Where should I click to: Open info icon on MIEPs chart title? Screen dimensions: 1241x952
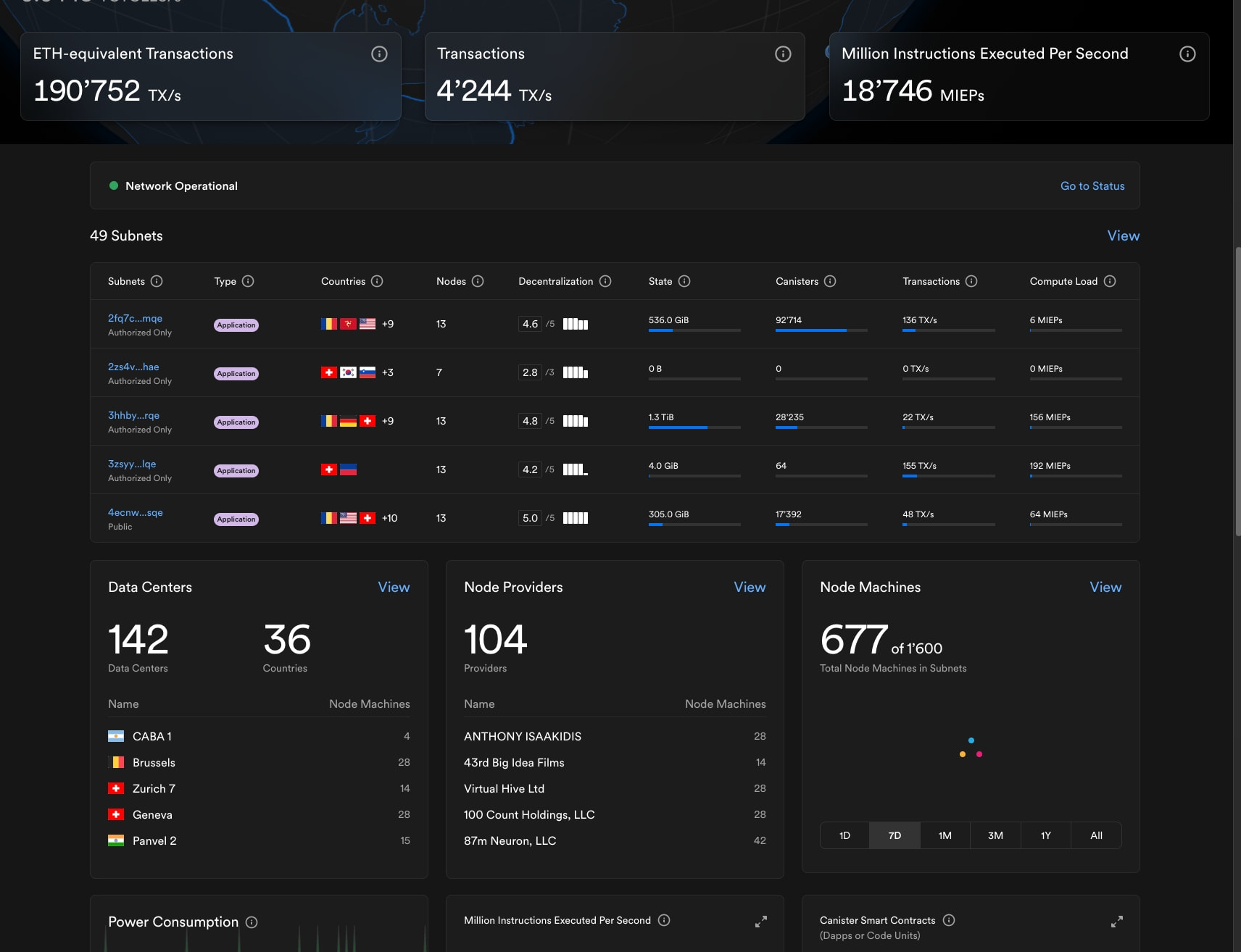(664, 920)
